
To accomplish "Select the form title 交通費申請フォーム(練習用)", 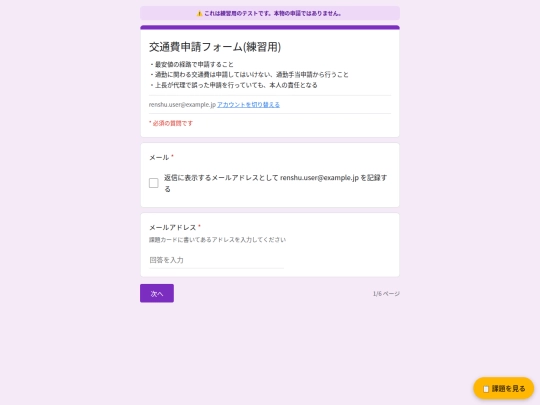I will coord(215,47).
